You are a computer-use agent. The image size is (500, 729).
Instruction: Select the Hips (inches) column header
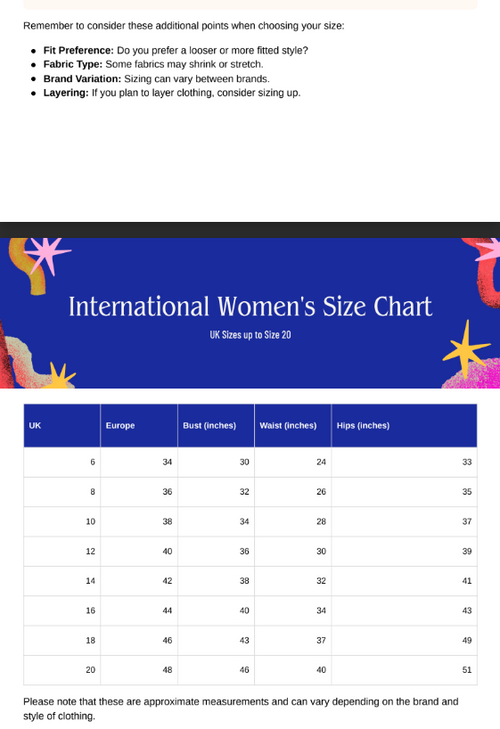404,425
